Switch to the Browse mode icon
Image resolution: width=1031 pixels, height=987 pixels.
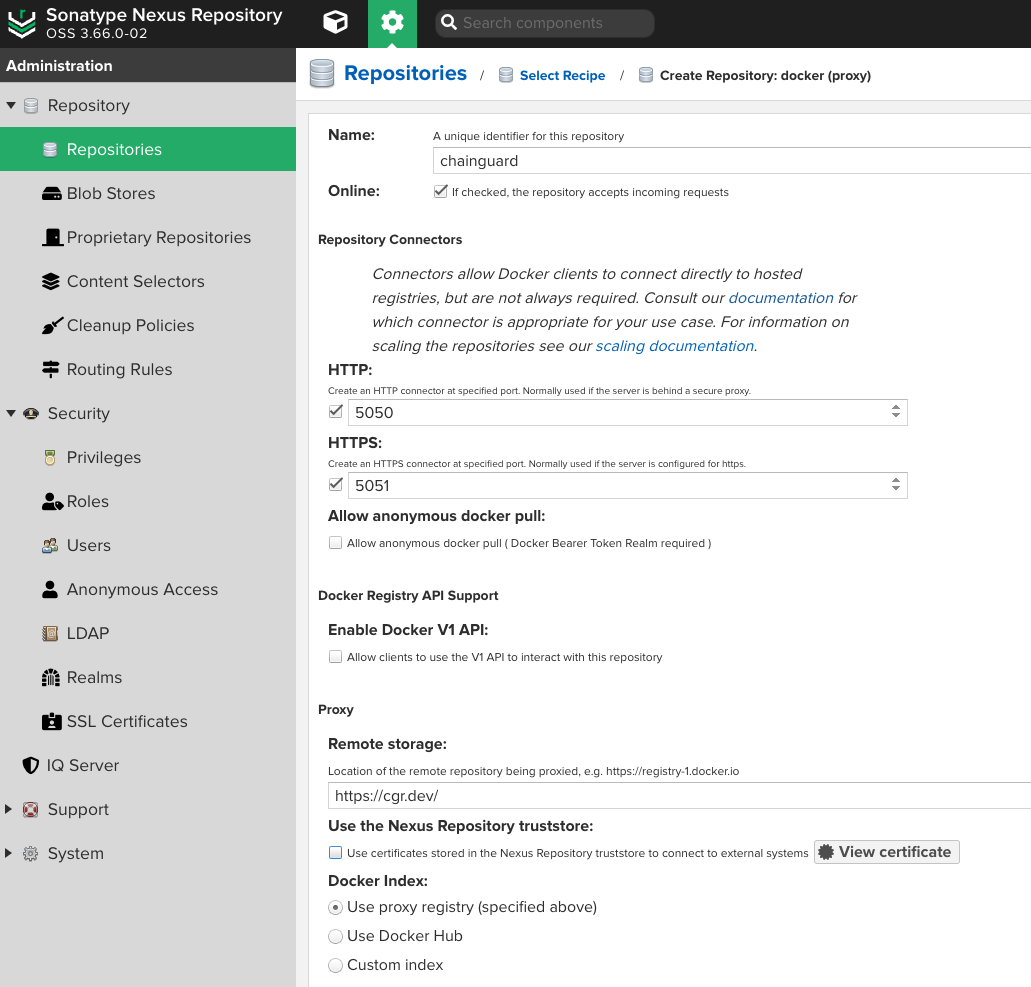point(334,23)
